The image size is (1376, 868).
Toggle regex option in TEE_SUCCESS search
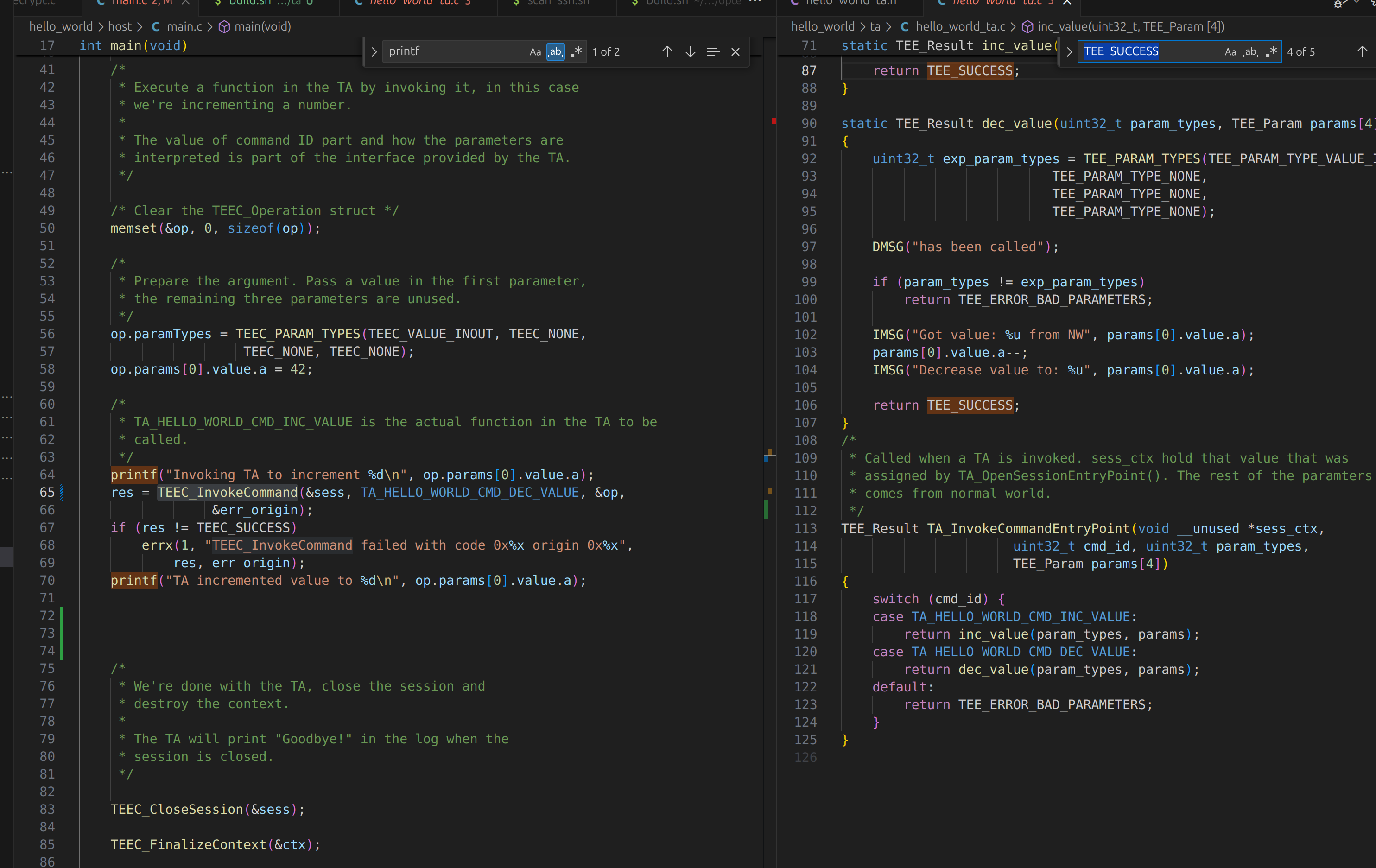[x=1271, y=51]
